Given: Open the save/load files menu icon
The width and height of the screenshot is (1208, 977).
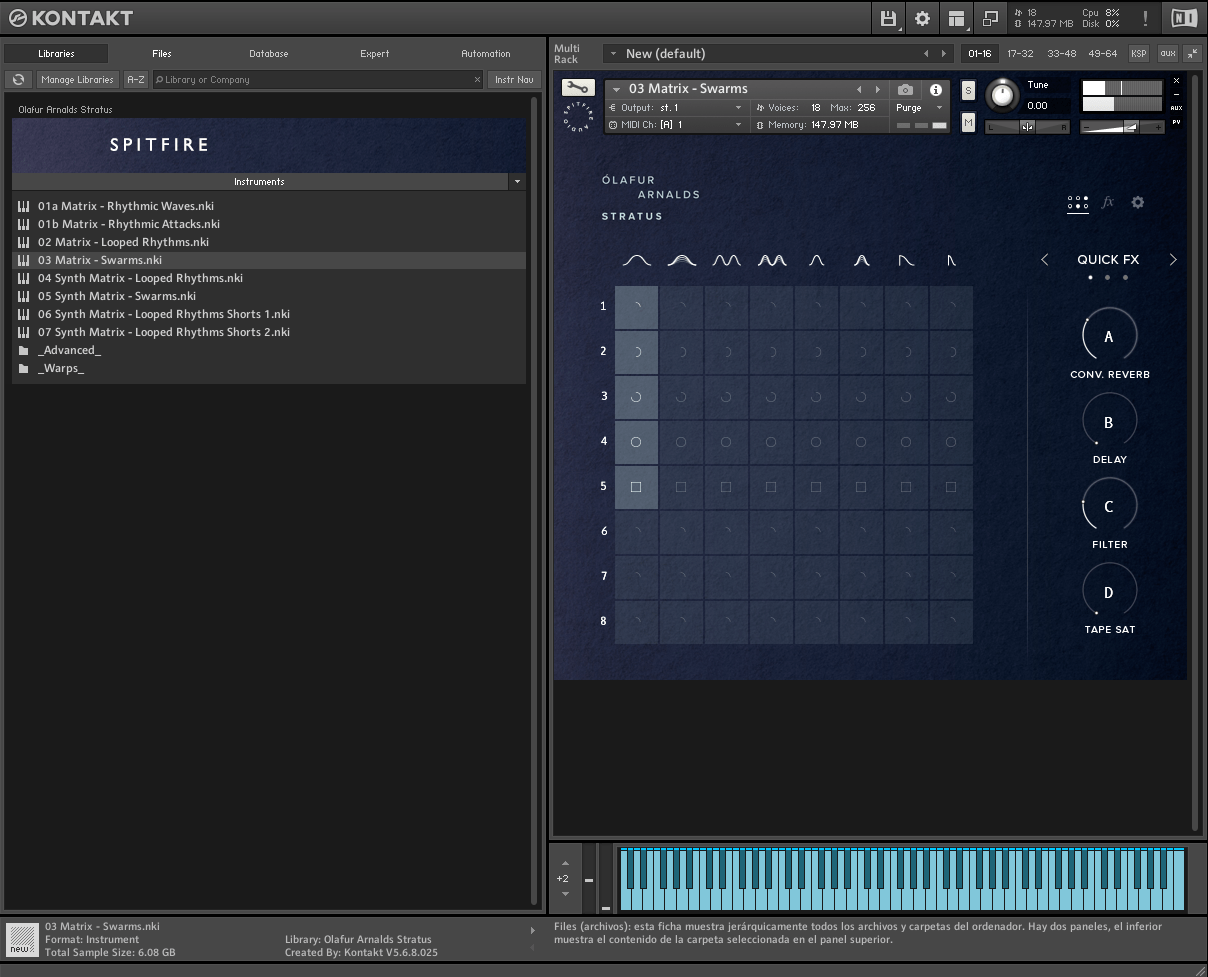Looking at the screenshot, I should click(x=888, y=18).
